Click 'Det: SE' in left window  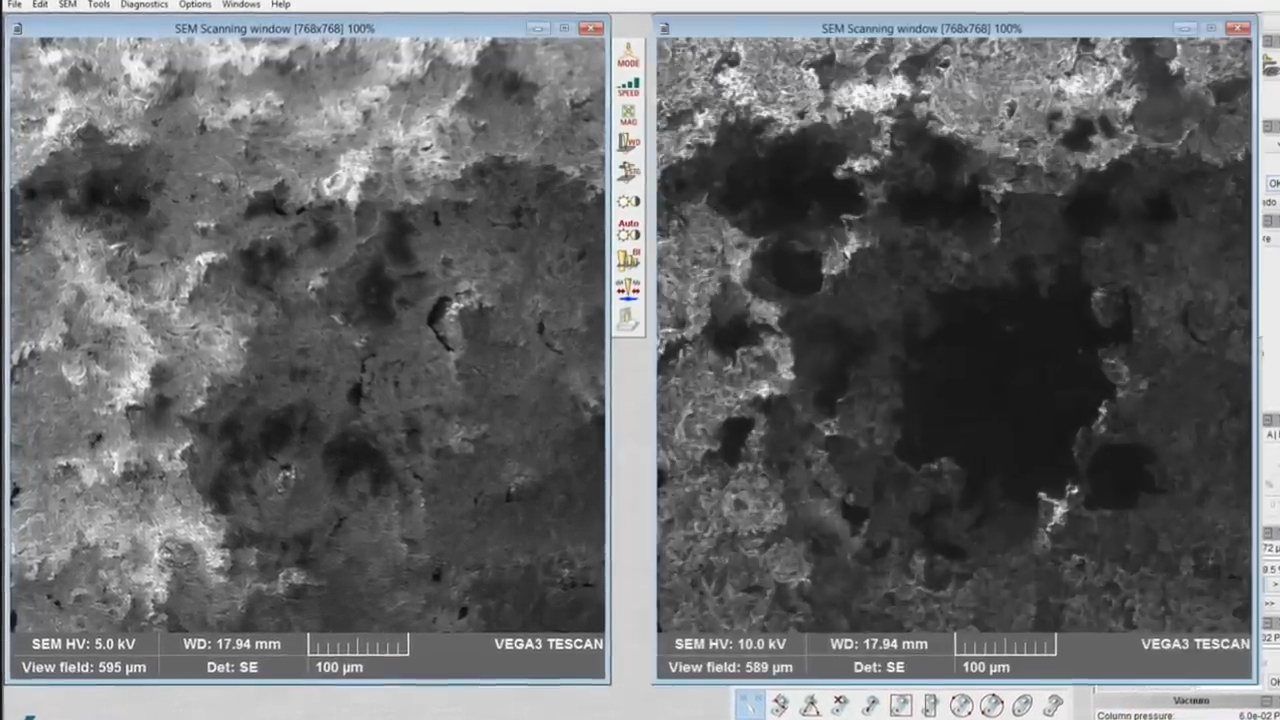coord(232,667)
